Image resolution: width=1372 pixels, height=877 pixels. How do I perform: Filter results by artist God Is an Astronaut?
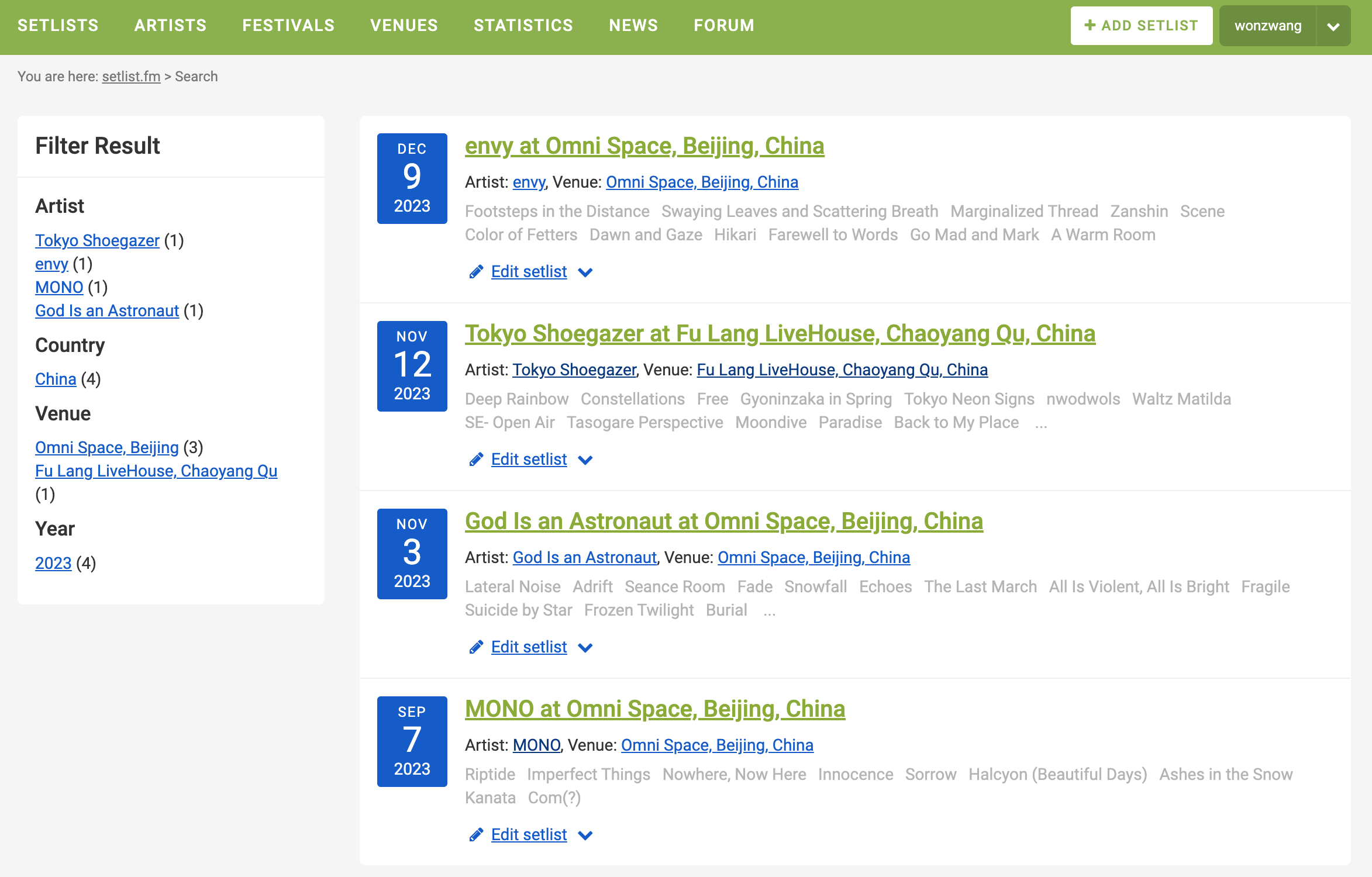point(107,310)
